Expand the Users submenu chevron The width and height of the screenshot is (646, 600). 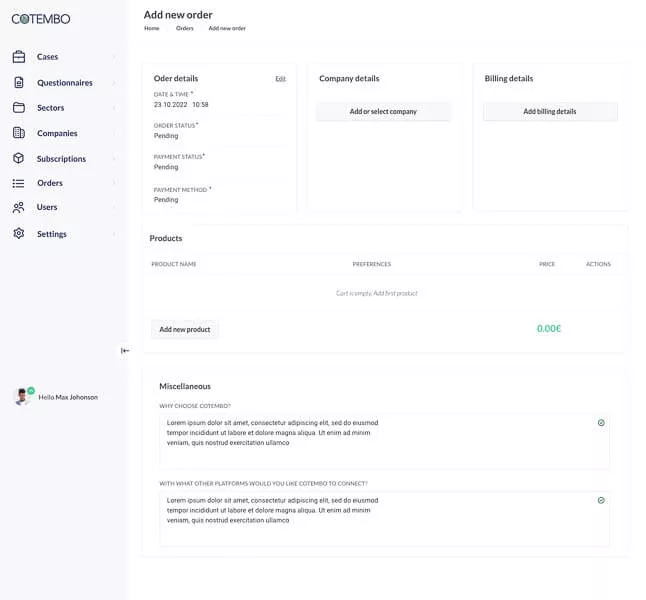click(114, 207)
